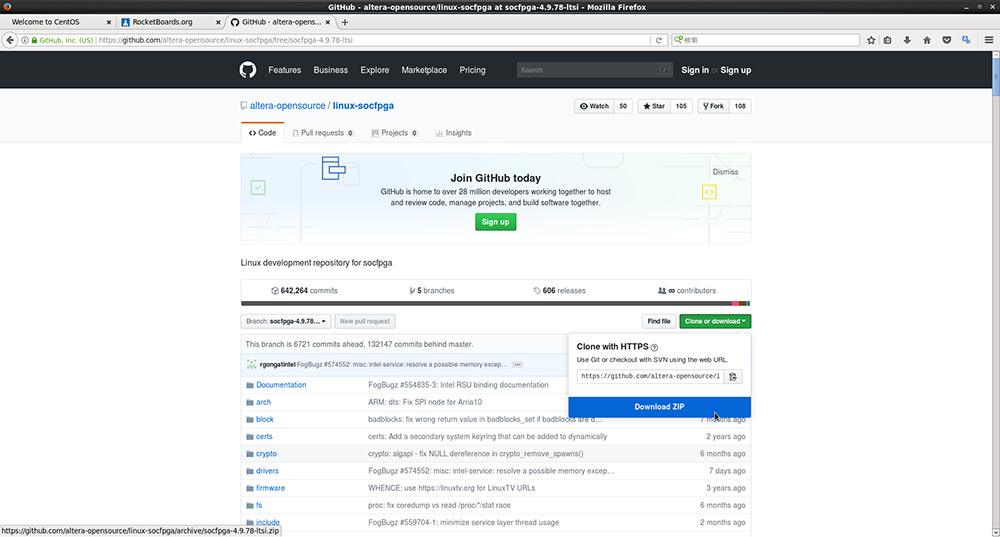Close the Welcome to CentOS tab
Image resolution: width=1000 pixels, height=537 pixels.
[x=108, y=22]
